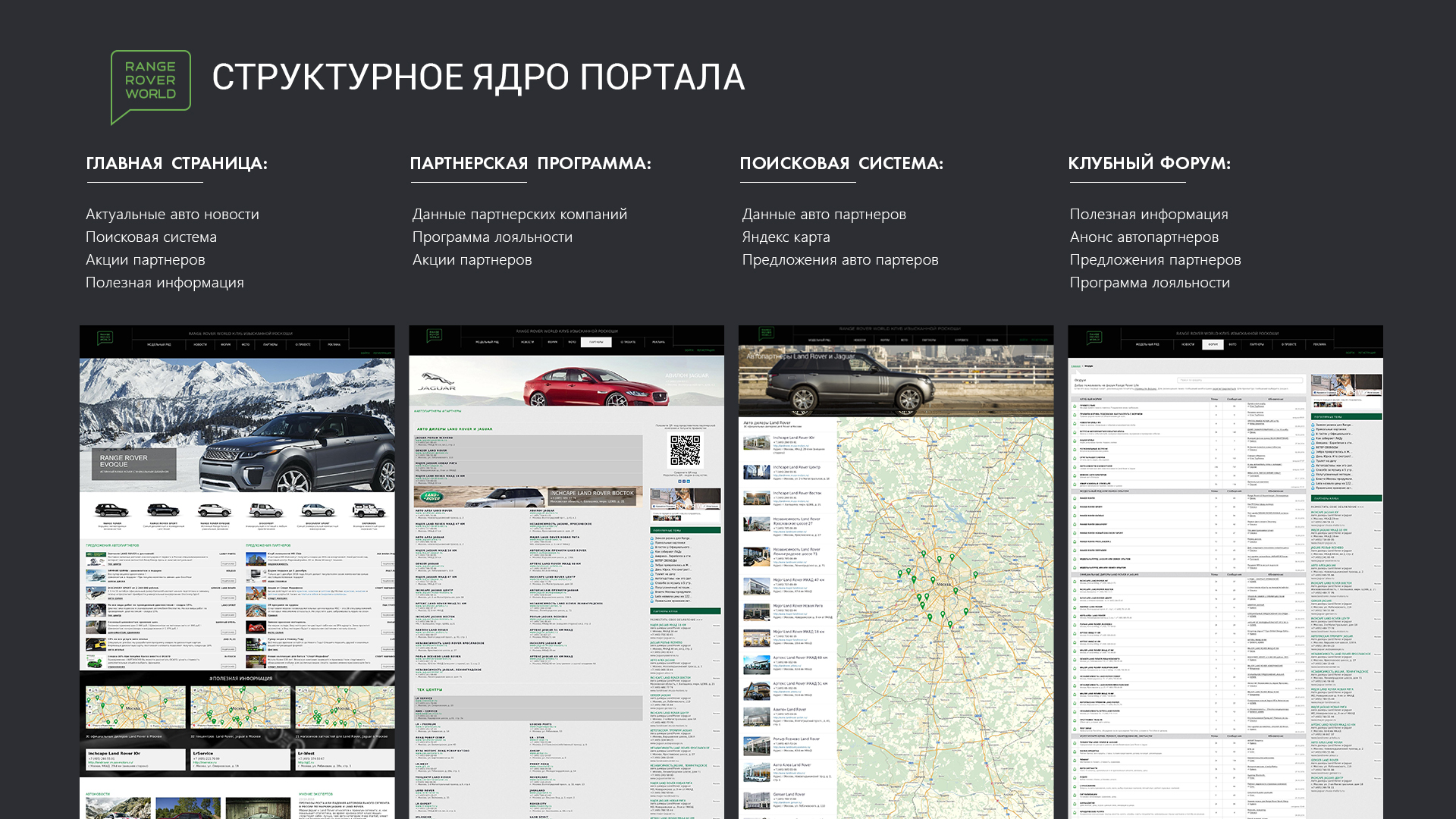Open the club forum mockup thumbnail
Screen dimensions: 1456x819
point(1225,573)
